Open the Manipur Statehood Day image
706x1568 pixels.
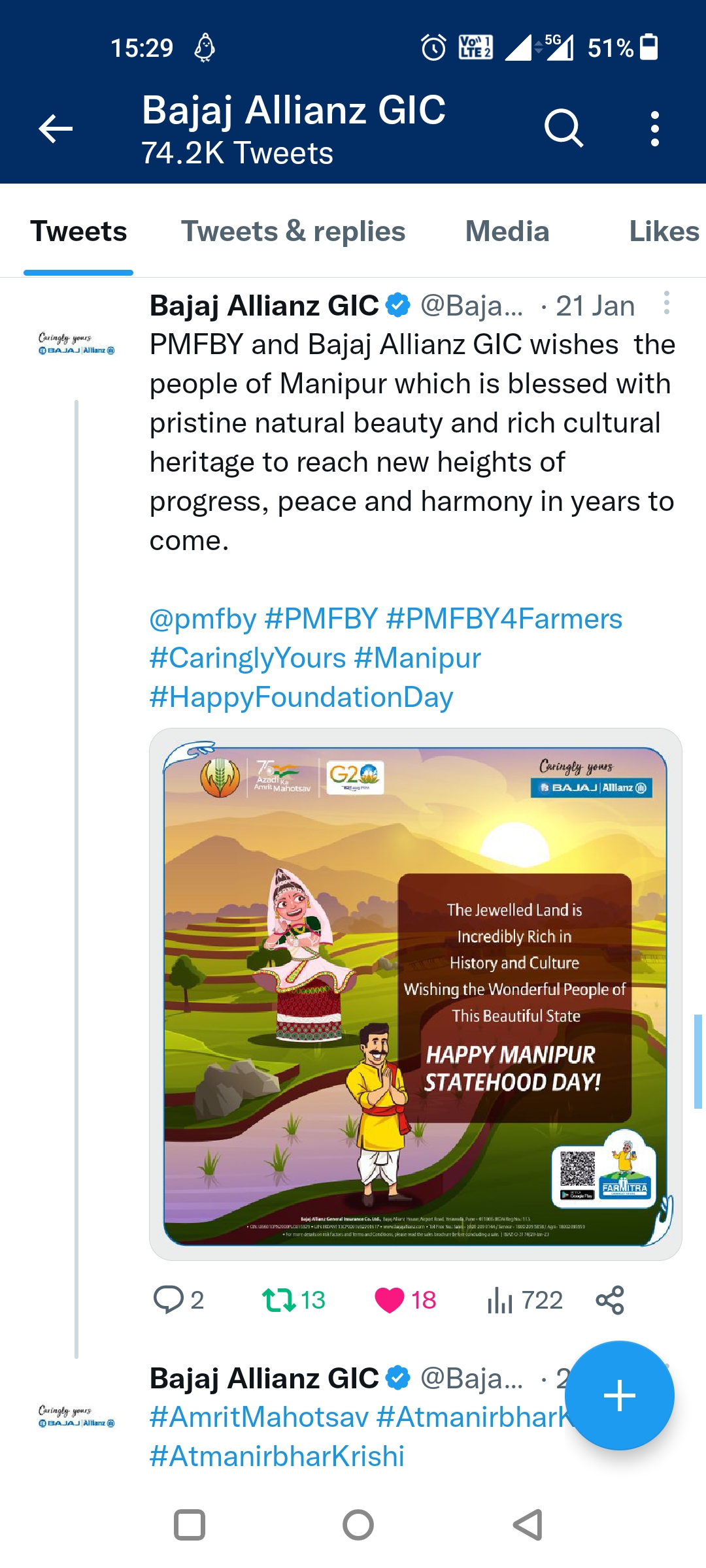pos(416,994)
